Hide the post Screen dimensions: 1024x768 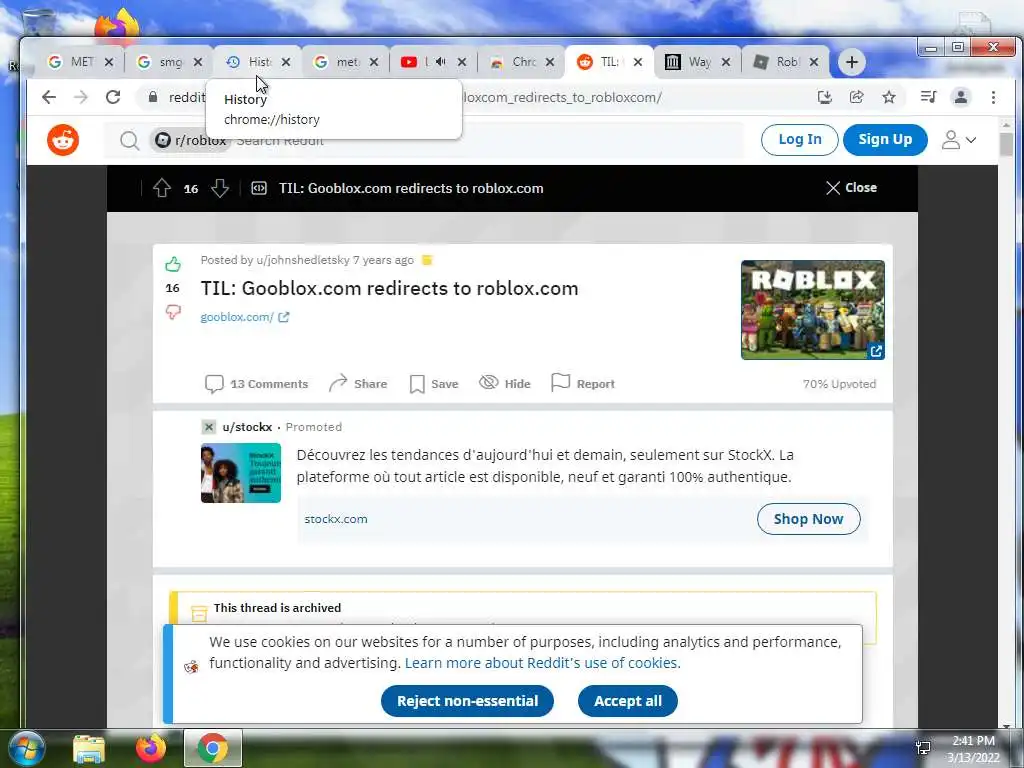pyautogui.click(x=505, y=383)
